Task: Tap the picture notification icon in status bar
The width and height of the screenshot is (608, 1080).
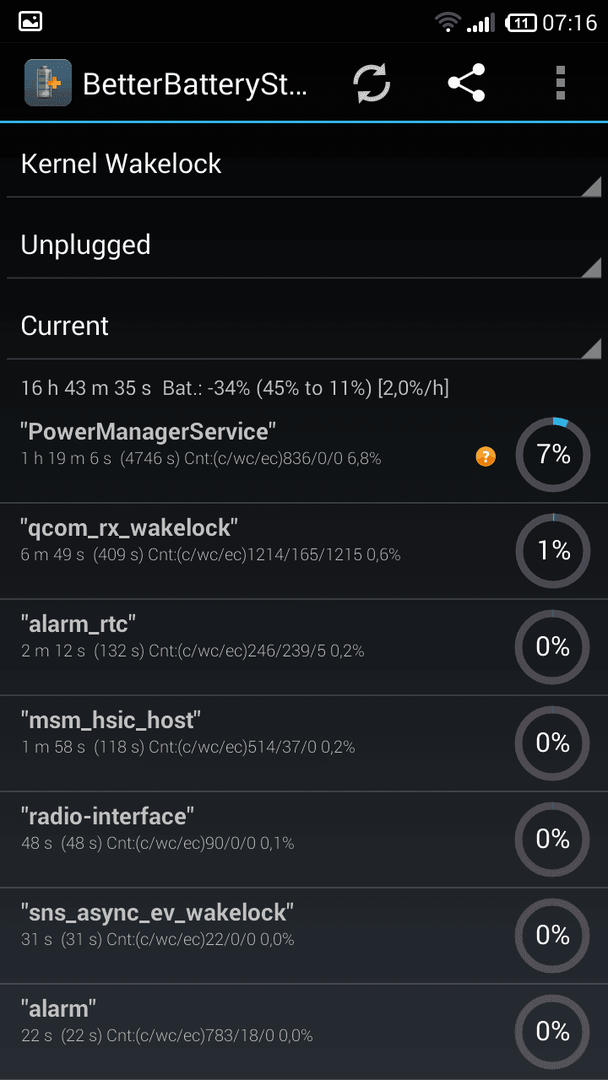Action: (x=30, y=21)
